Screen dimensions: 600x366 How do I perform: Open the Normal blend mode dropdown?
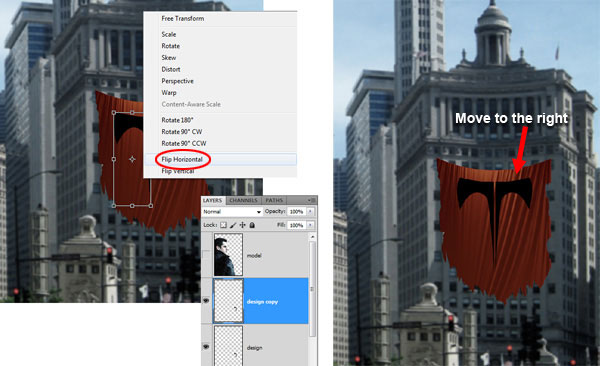(x=232, y=212)
